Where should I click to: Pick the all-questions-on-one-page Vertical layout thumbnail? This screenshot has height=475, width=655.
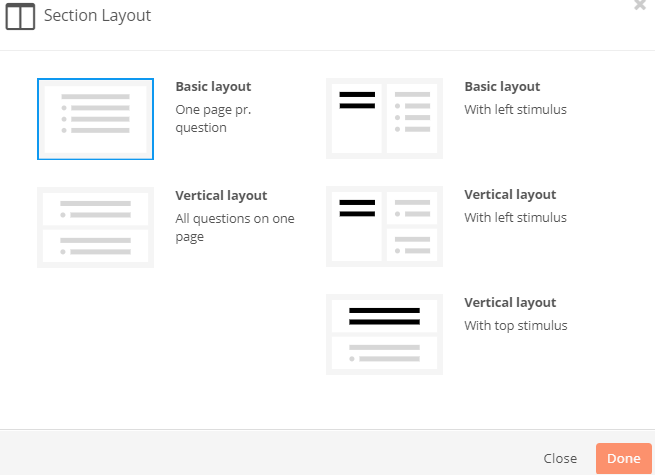[x=95, y=227]
